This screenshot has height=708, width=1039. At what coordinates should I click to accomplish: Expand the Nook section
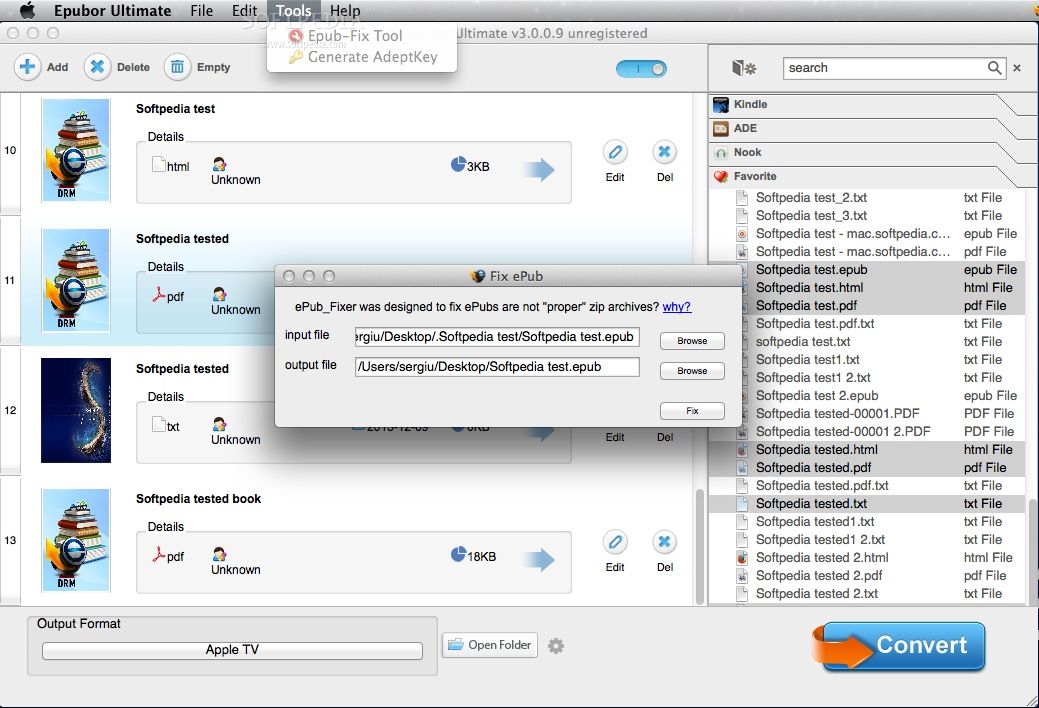pos(867,152)
